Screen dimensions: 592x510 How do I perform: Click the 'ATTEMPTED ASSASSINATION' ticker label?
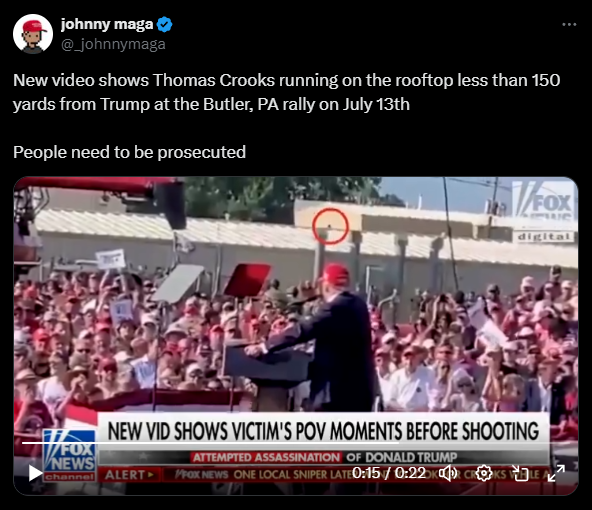[266, 458]
